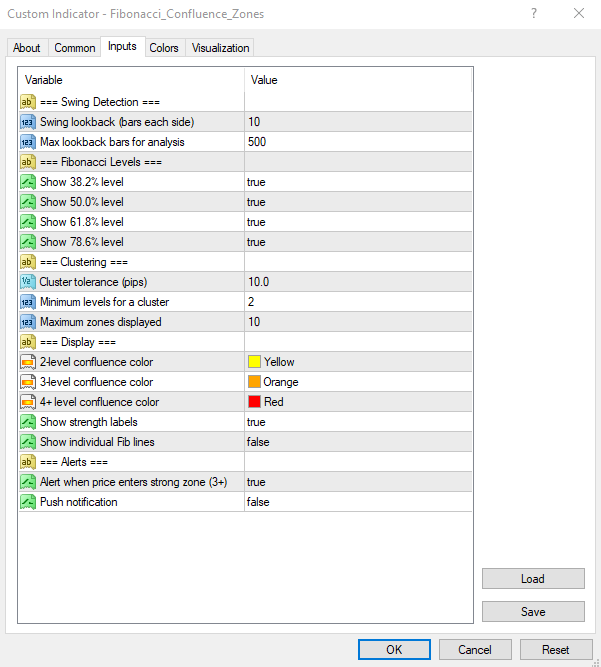Image resolution: width=601 pixels, height=667 pixels.
Task: Click the Save button
Action: pyautogui.click(x=533, y=612)
